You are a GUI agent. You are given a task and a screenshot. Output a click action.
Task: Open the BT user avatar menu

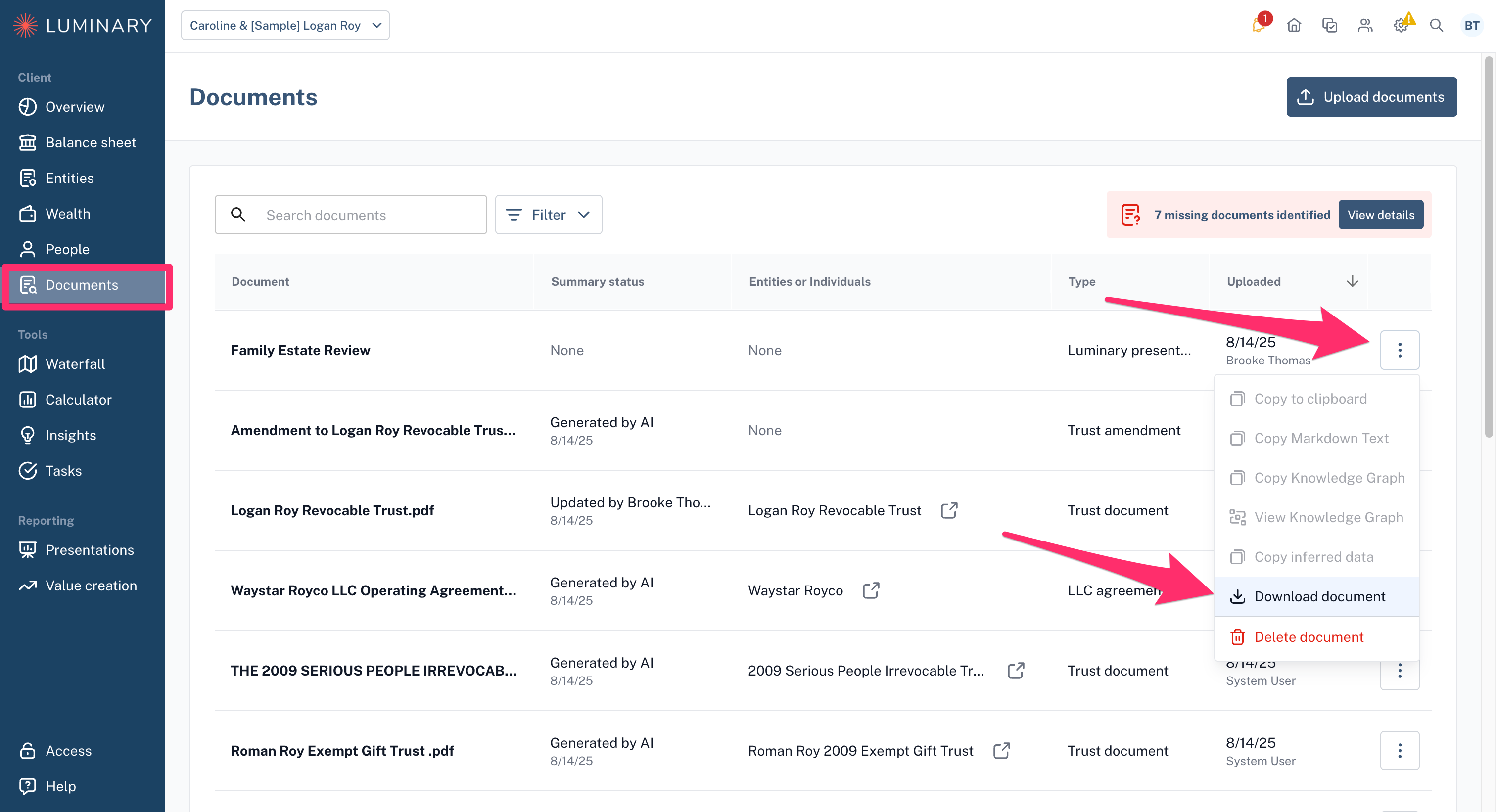coord(1472,26)
